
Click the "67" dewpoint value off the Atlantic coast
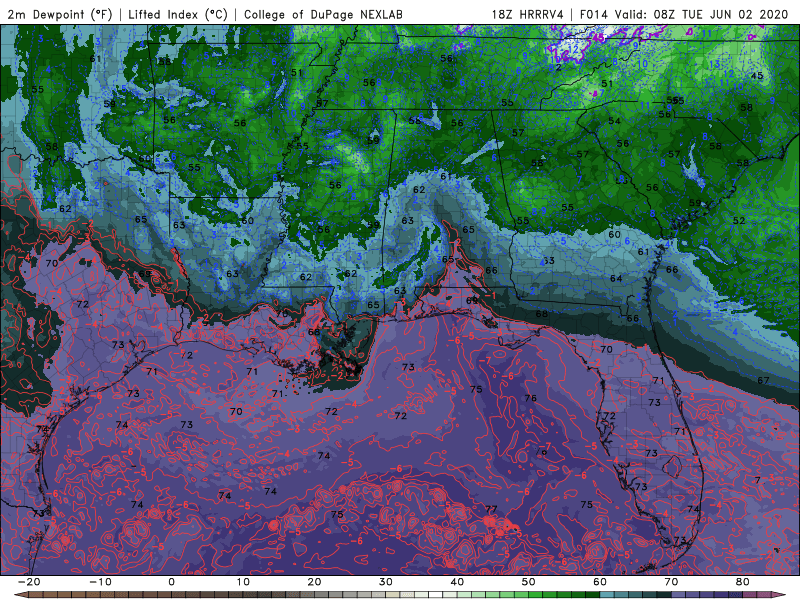(763, 380)
